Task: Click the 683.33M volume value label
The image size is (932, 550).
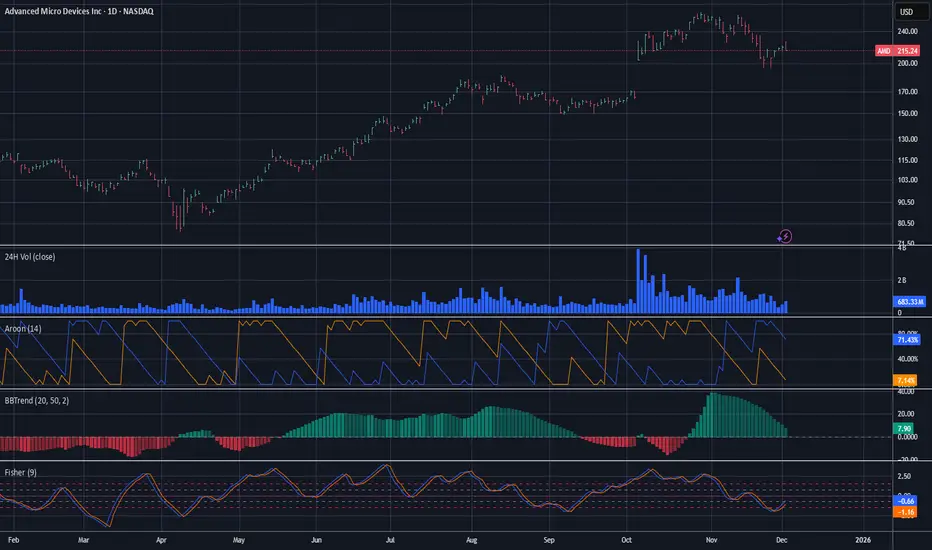Action: (909, 302)
